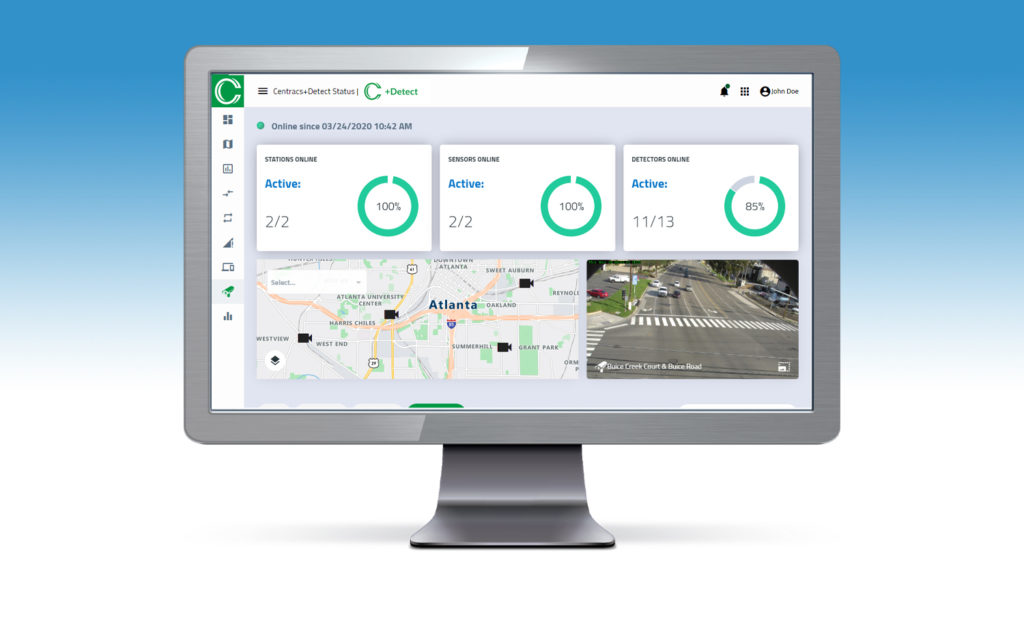Open the notifications bell
This screenshot has width=1024, height=622.
724,91
